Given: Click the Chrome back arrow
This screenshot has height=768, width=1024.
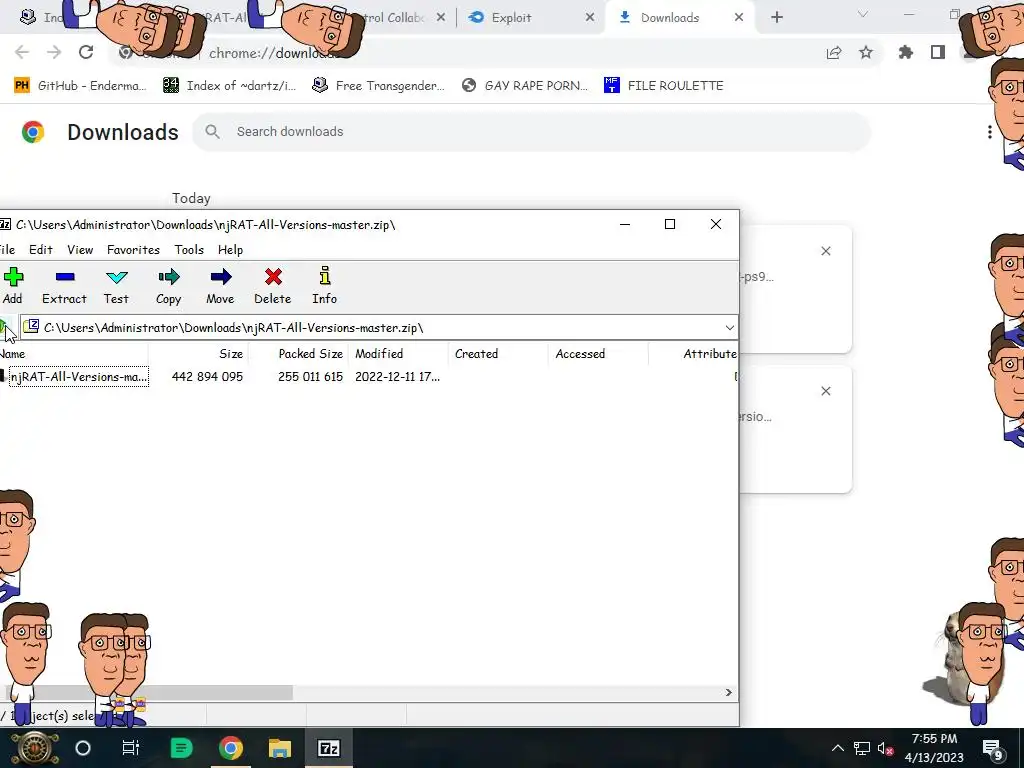Looking at the screenshot, I should point(22,52).
